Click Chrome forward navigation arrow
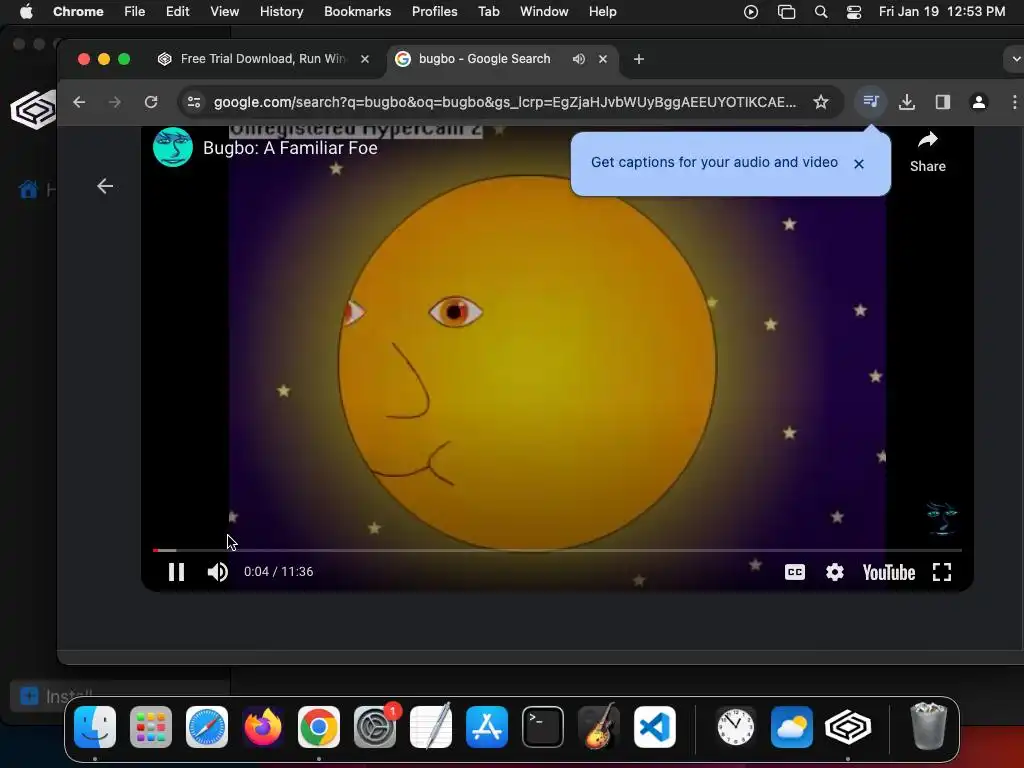Image resolution: width=1024 pixels, height=768 pixels. tap(115, 102)
